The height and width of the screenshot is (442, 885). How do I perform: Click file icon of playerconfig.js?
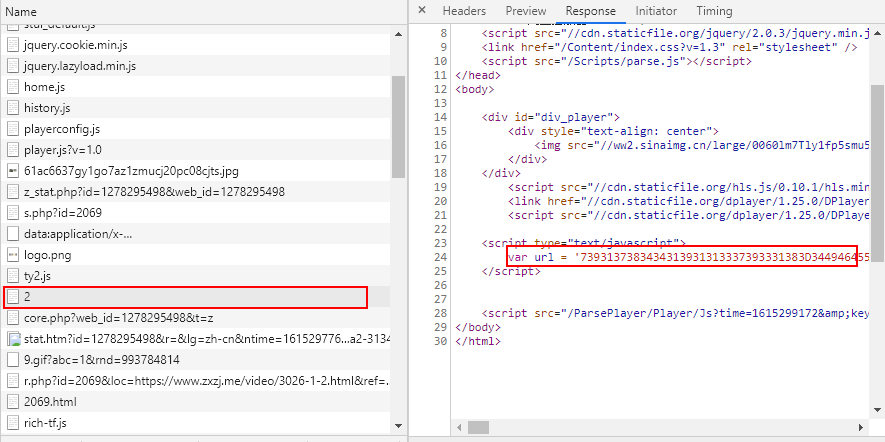click(13, 129)
